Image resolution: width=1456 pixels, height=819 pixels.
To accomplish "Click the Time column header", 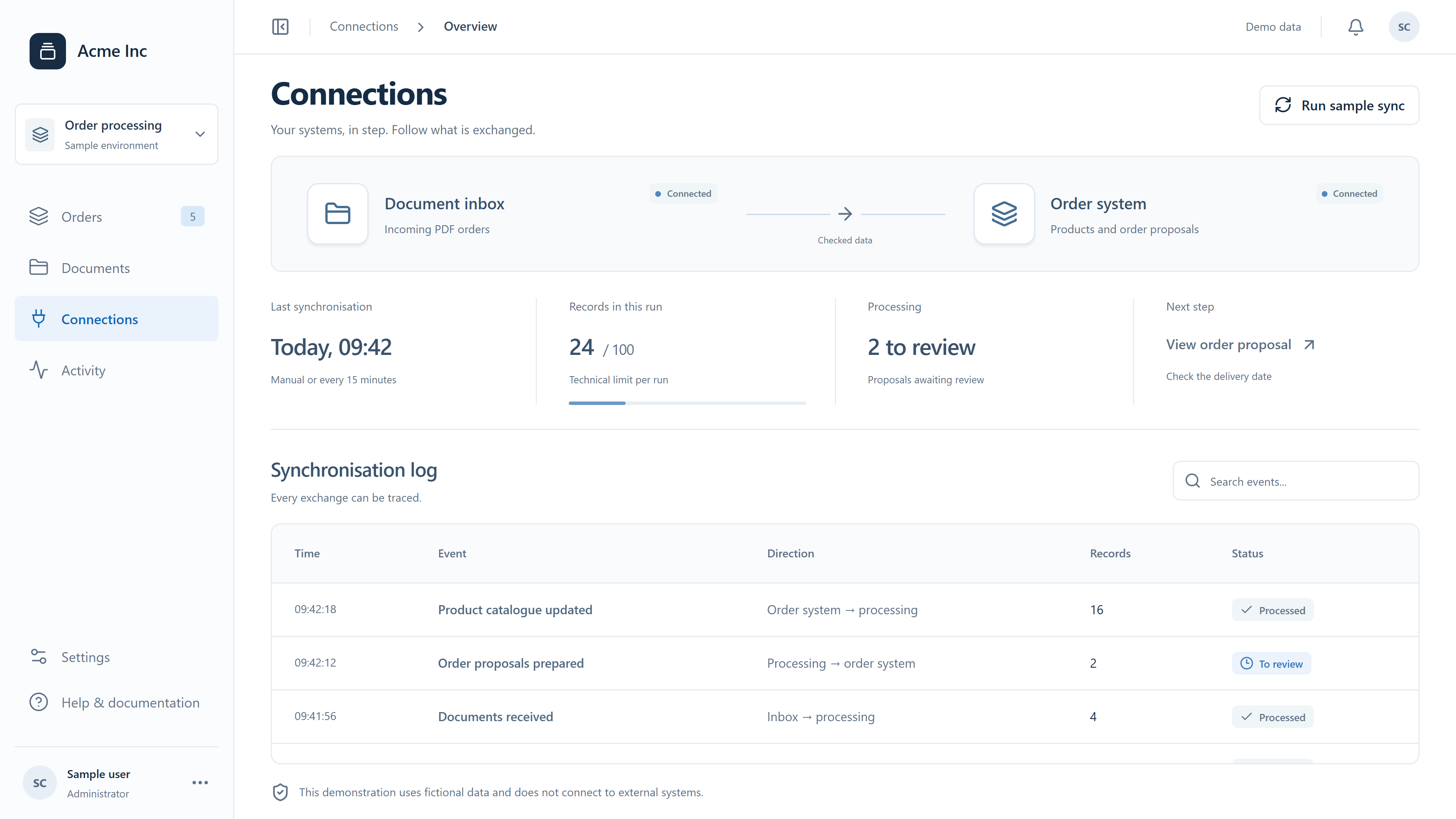I will pos(307,553).
